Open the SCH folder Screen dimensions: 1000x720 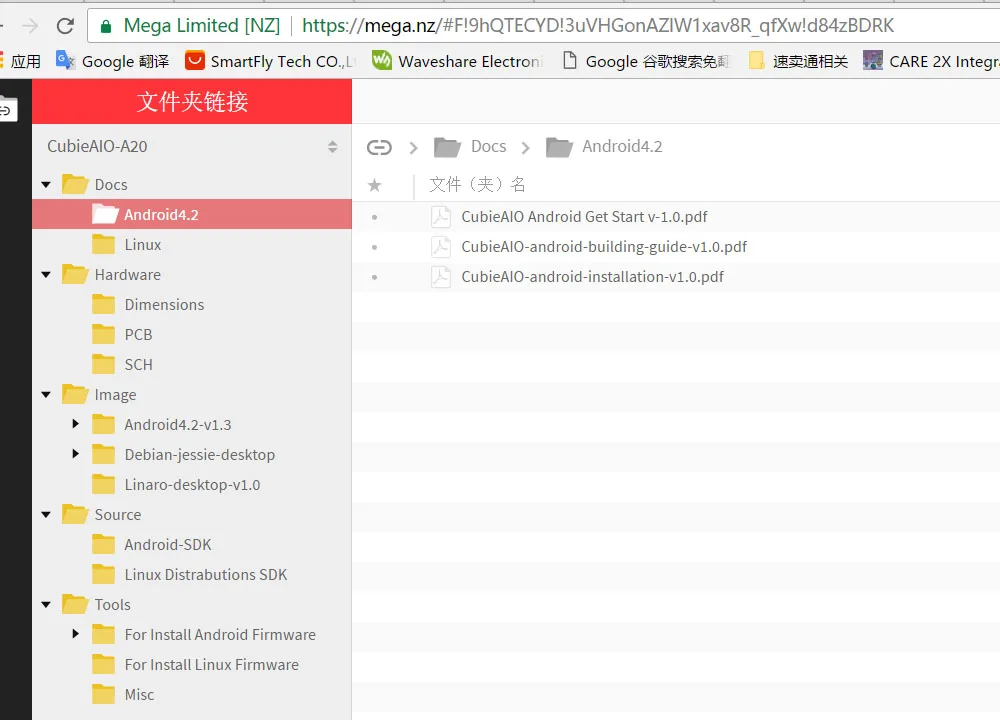(138, 365)
